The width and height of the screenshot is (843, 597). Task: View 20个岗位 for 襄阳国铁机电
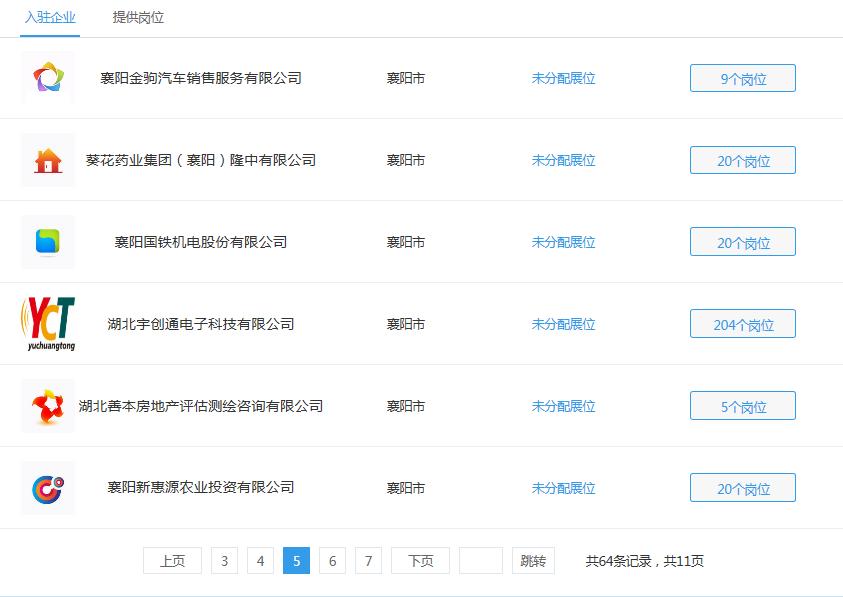(x=742, y=242)
